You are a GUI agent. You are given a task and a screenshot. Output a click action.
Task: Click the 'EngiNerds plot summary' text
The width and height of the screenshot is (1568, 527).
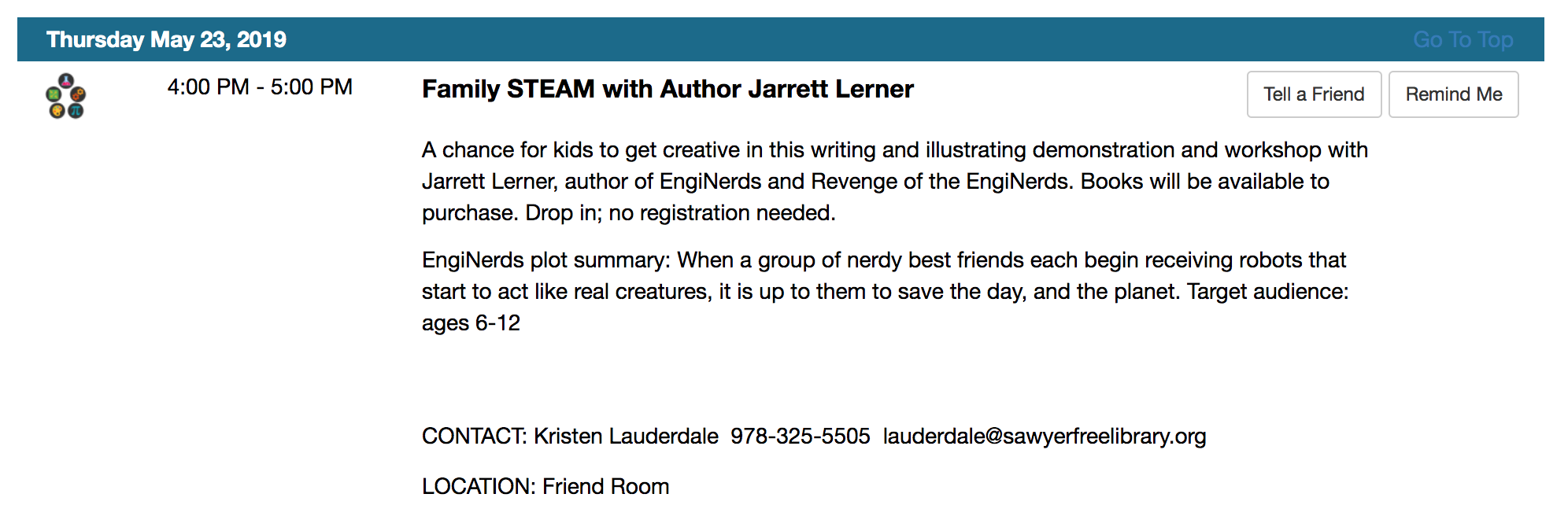pos(545,260)
